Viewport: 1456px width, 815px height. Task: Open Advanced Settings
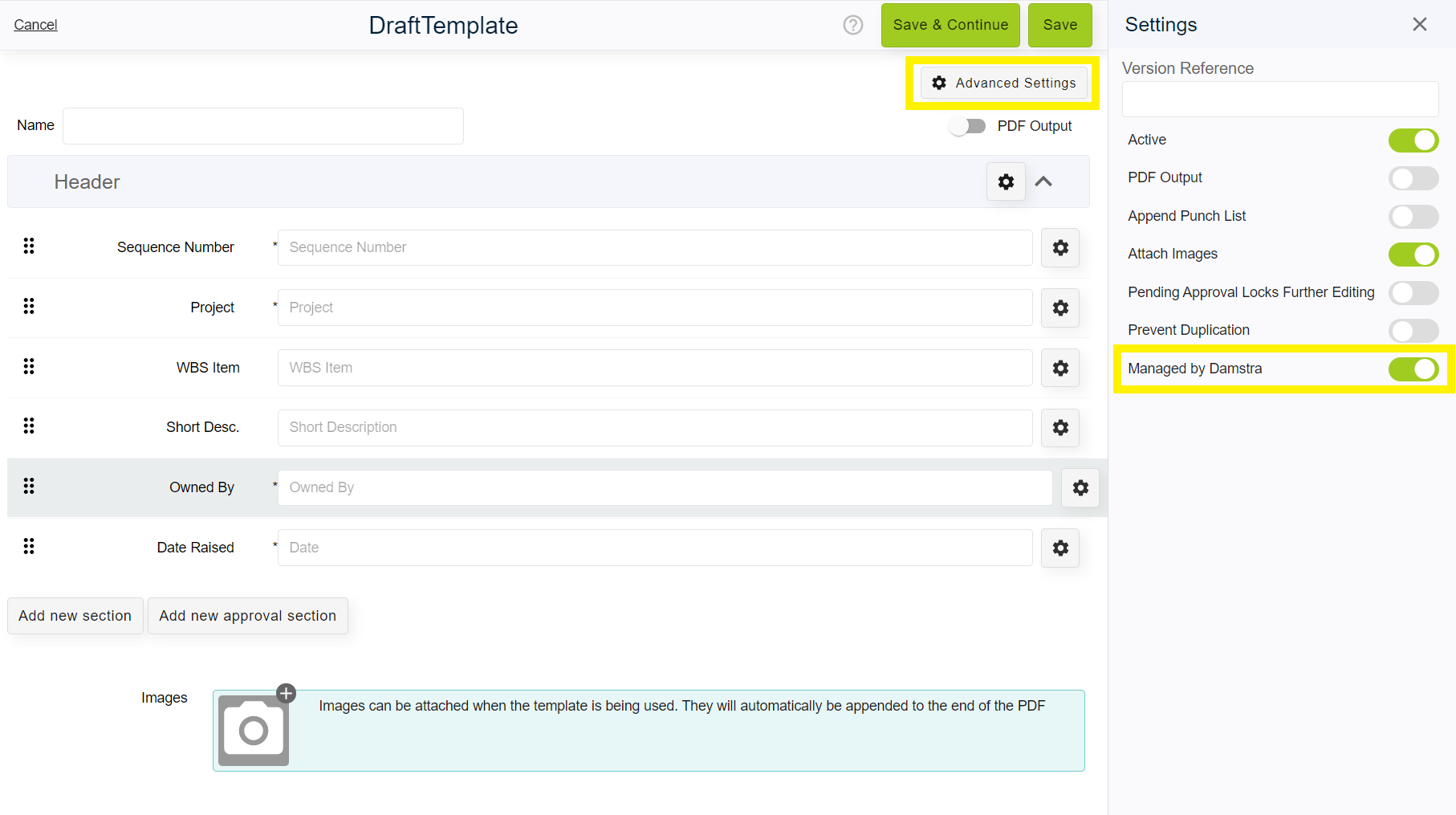tap(1003, 83)
